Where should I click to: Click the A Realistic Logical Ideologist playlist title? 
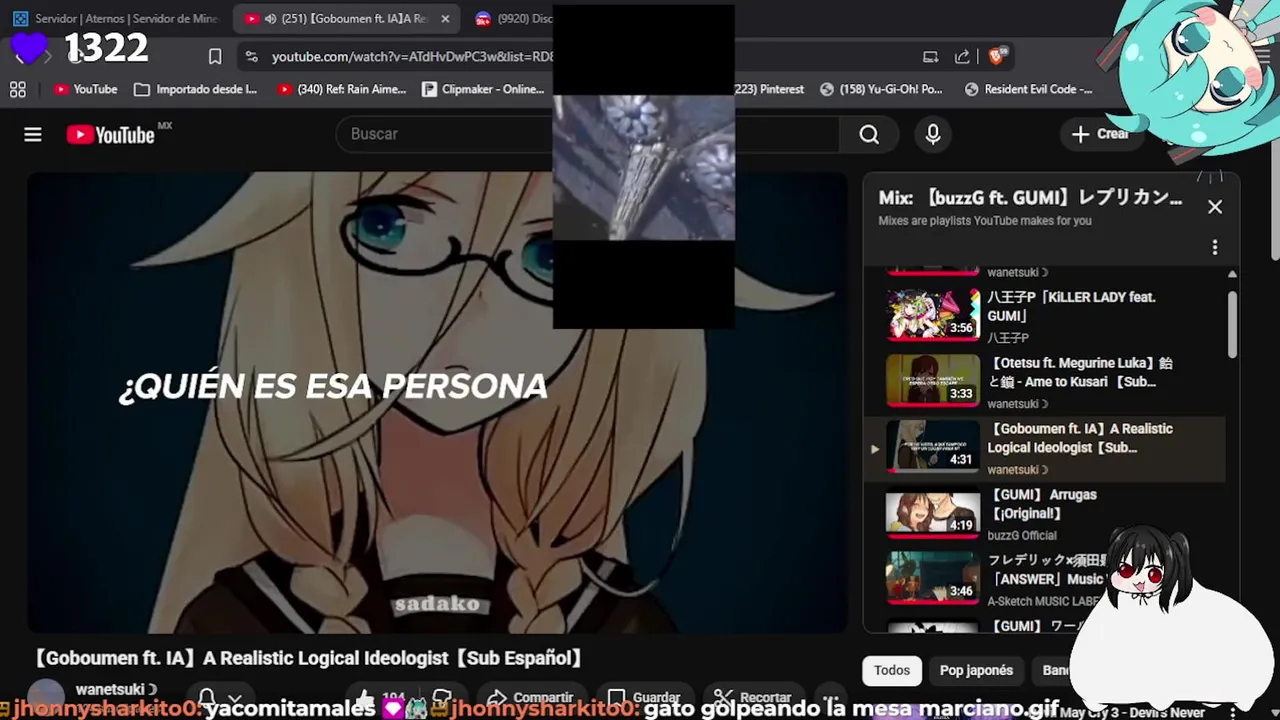point(1080,438)
